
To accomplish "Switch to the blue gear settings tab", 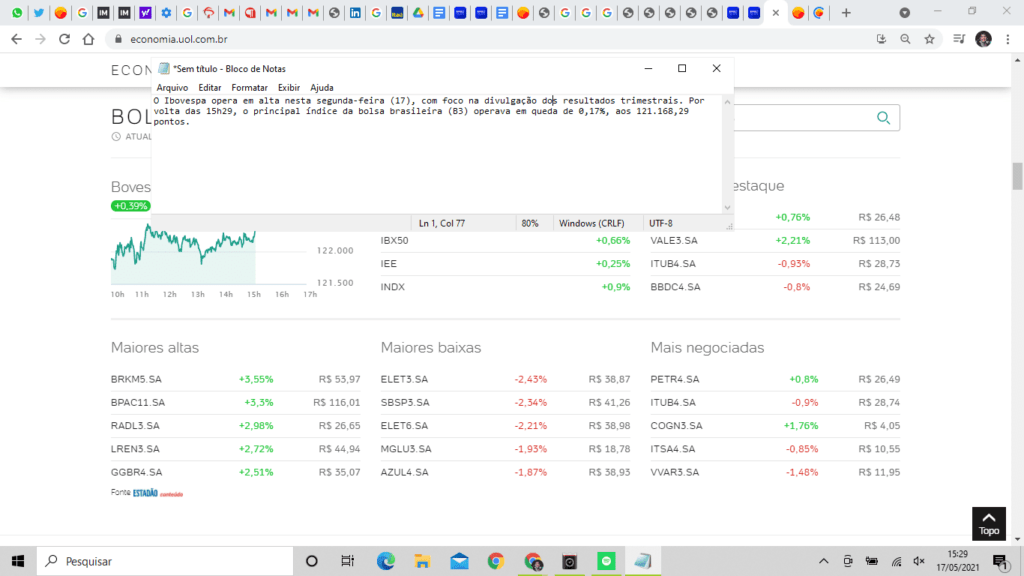I will (x=166, y=12).
